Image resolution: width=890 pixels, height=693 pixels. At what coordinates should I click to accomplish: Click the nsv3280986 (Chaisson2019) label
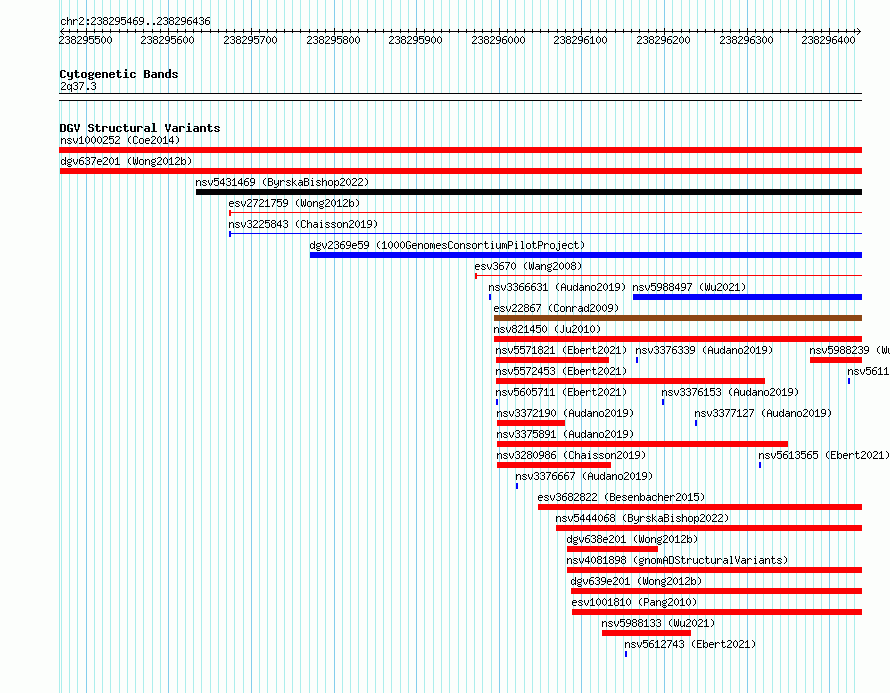572,455
